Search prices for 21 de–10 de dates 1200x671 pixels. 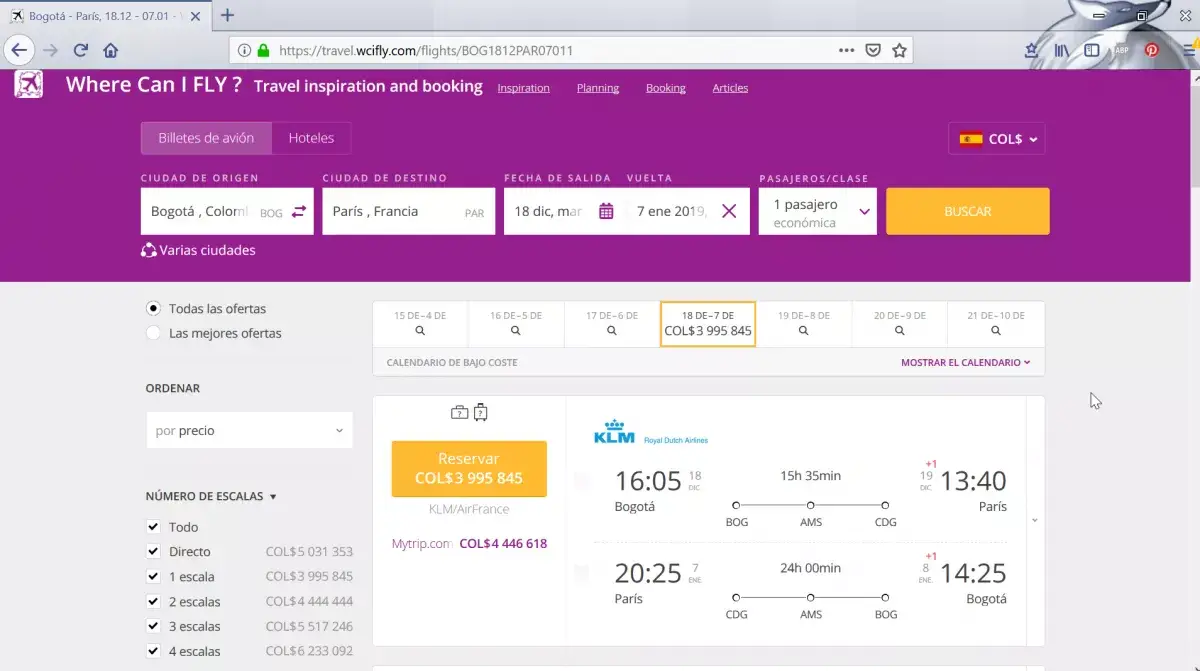[x=996, y=323]
